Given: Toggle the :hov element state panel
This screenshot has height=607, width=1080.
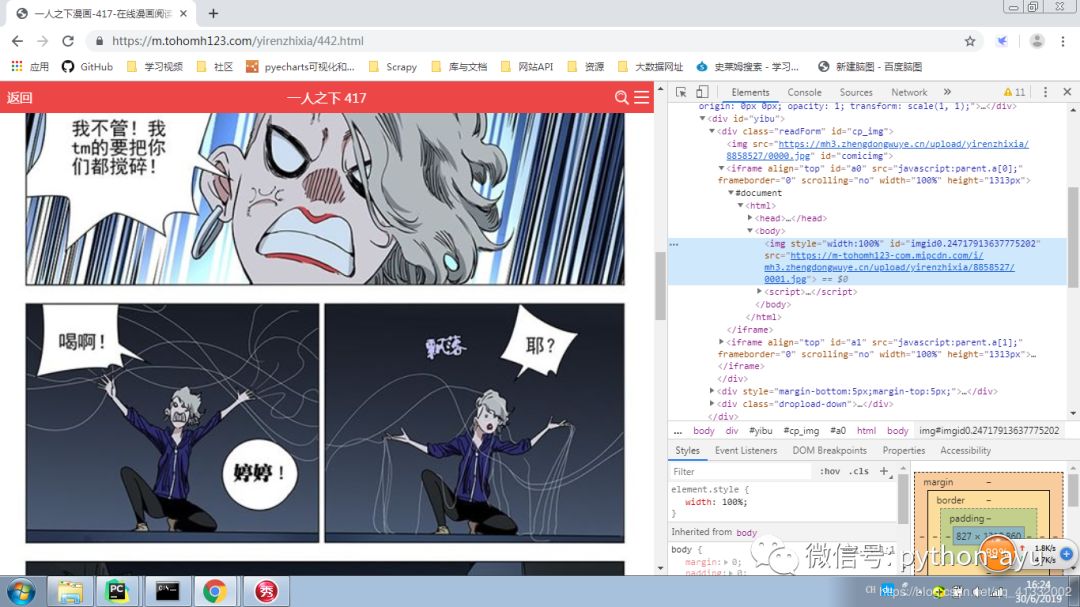Looking at the screenshot, I should point(830,471).
